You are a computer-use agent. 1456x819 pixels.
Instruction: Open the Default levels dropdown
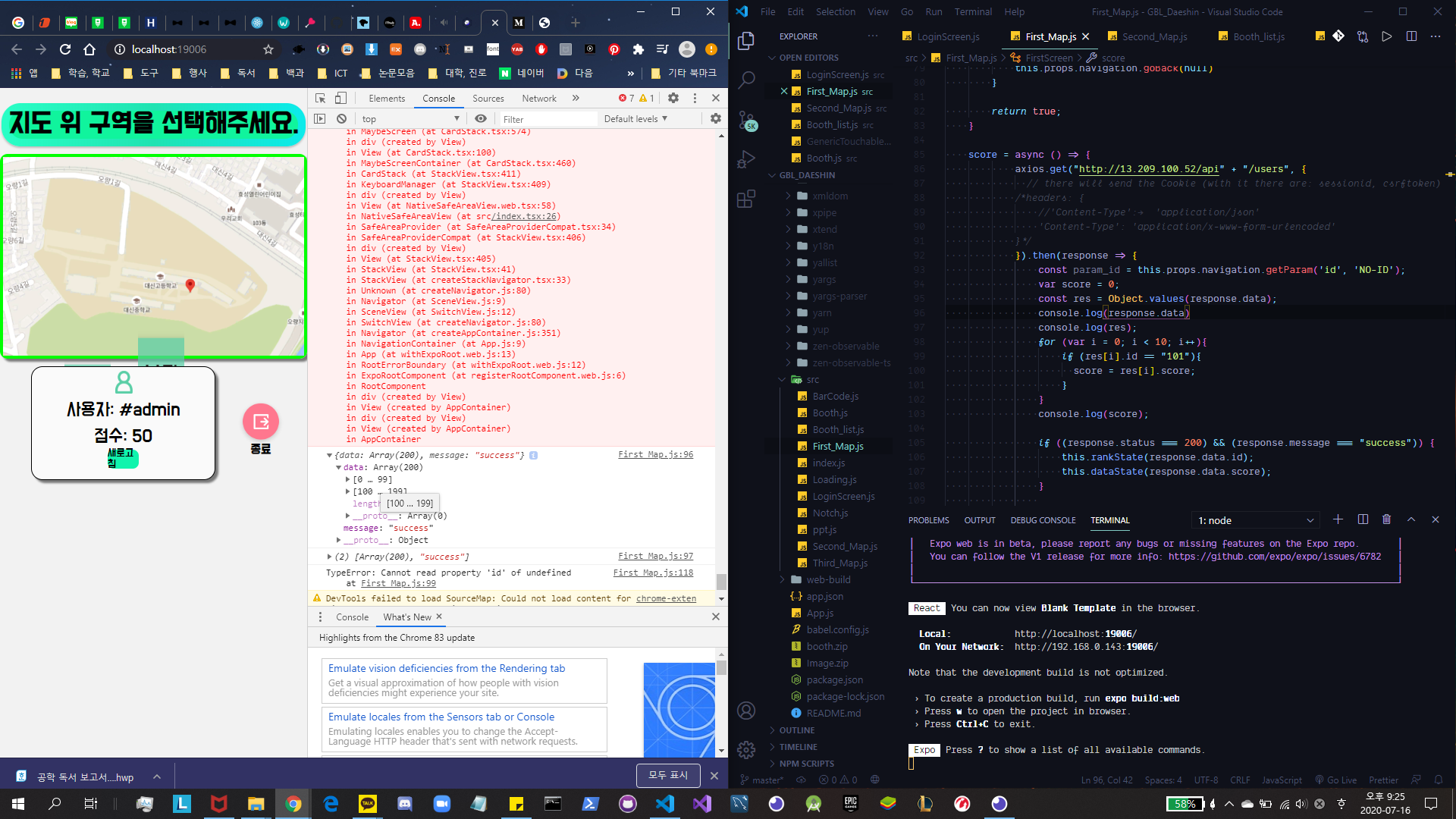[635, 119]
